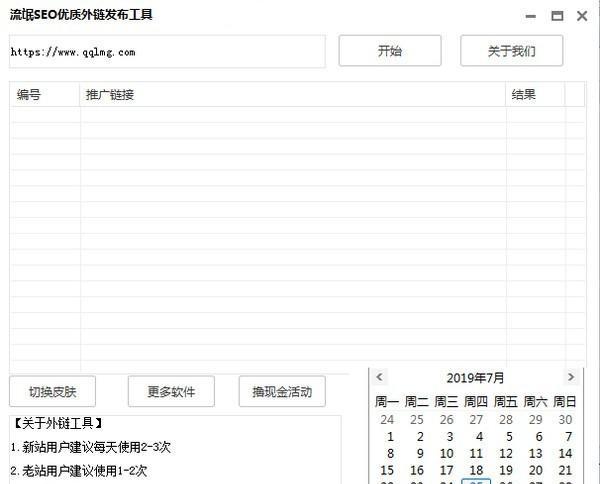600x484 pixels.
Task: Select July 7 in the calendar
Action: pos(569,437)
